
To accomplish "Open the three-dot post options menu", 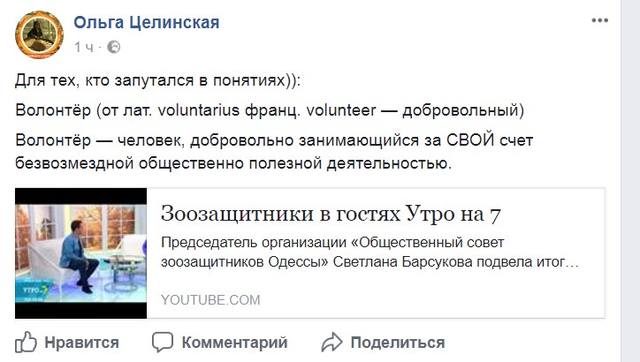I will (600, 20).
